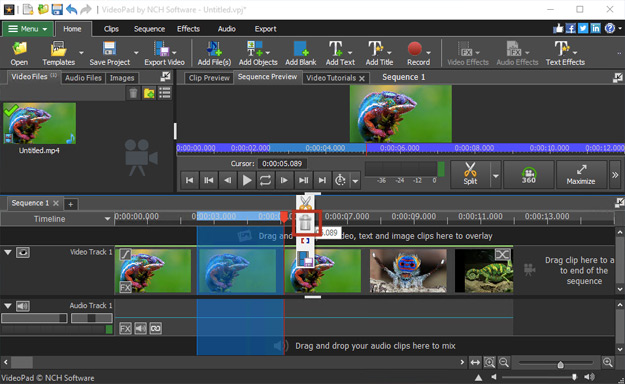The image size is (625, 384).
Task: Select the spider clip on the timeline
Action: (x=408, y=270)
